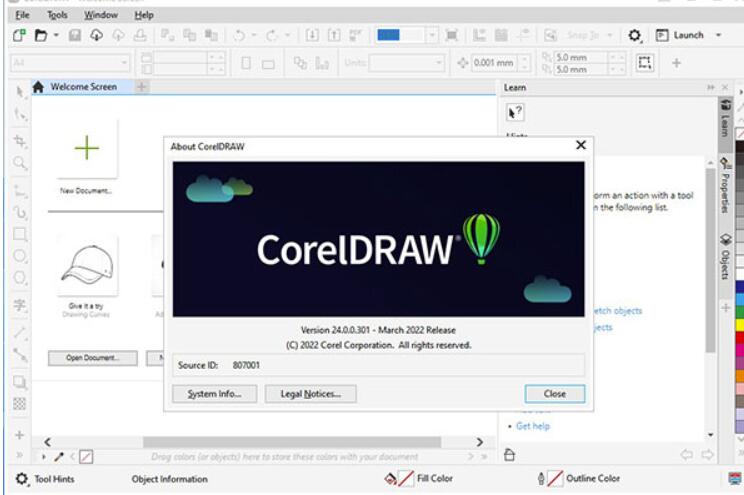Select the Text tool
The image size is (744, 495).
click(20, 305)
